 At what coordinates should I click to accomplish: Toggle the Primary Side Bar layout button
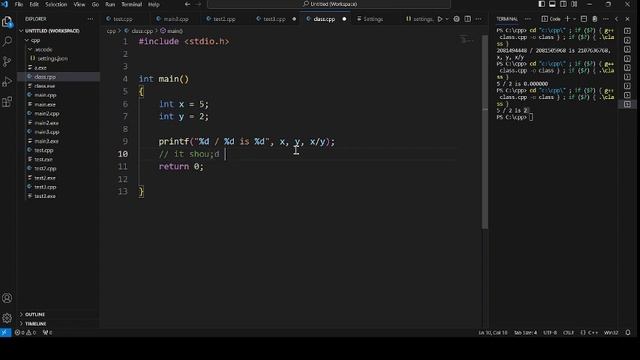click(x=541, y=4)
